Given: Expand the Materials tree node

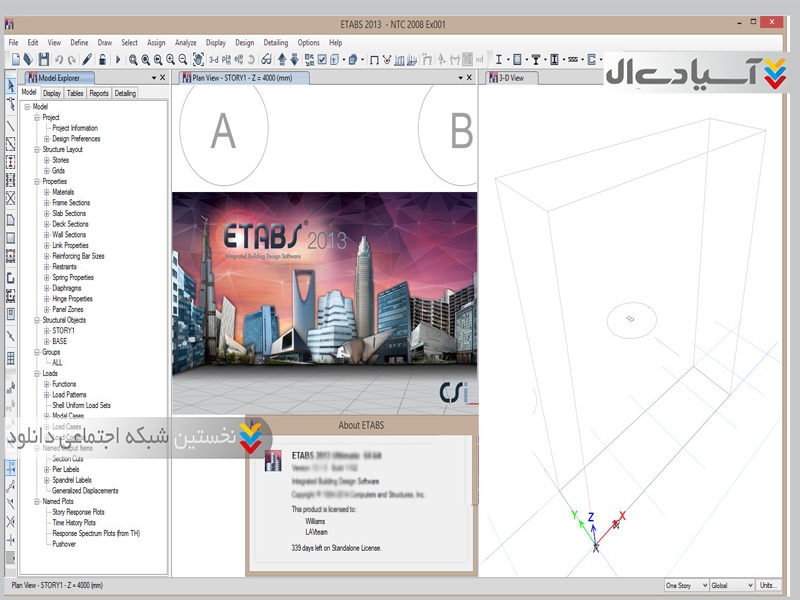Looking at the screenshot, I should [x=46, y=192].
